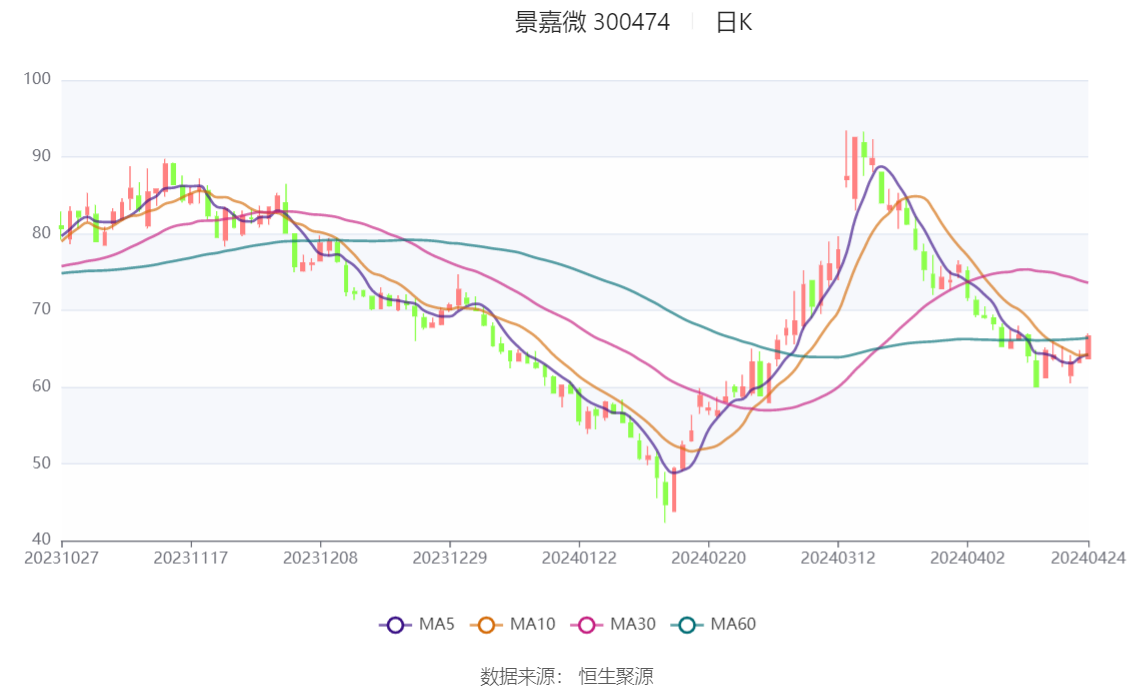Click the 20240424 date axis label

[1088, 558]
